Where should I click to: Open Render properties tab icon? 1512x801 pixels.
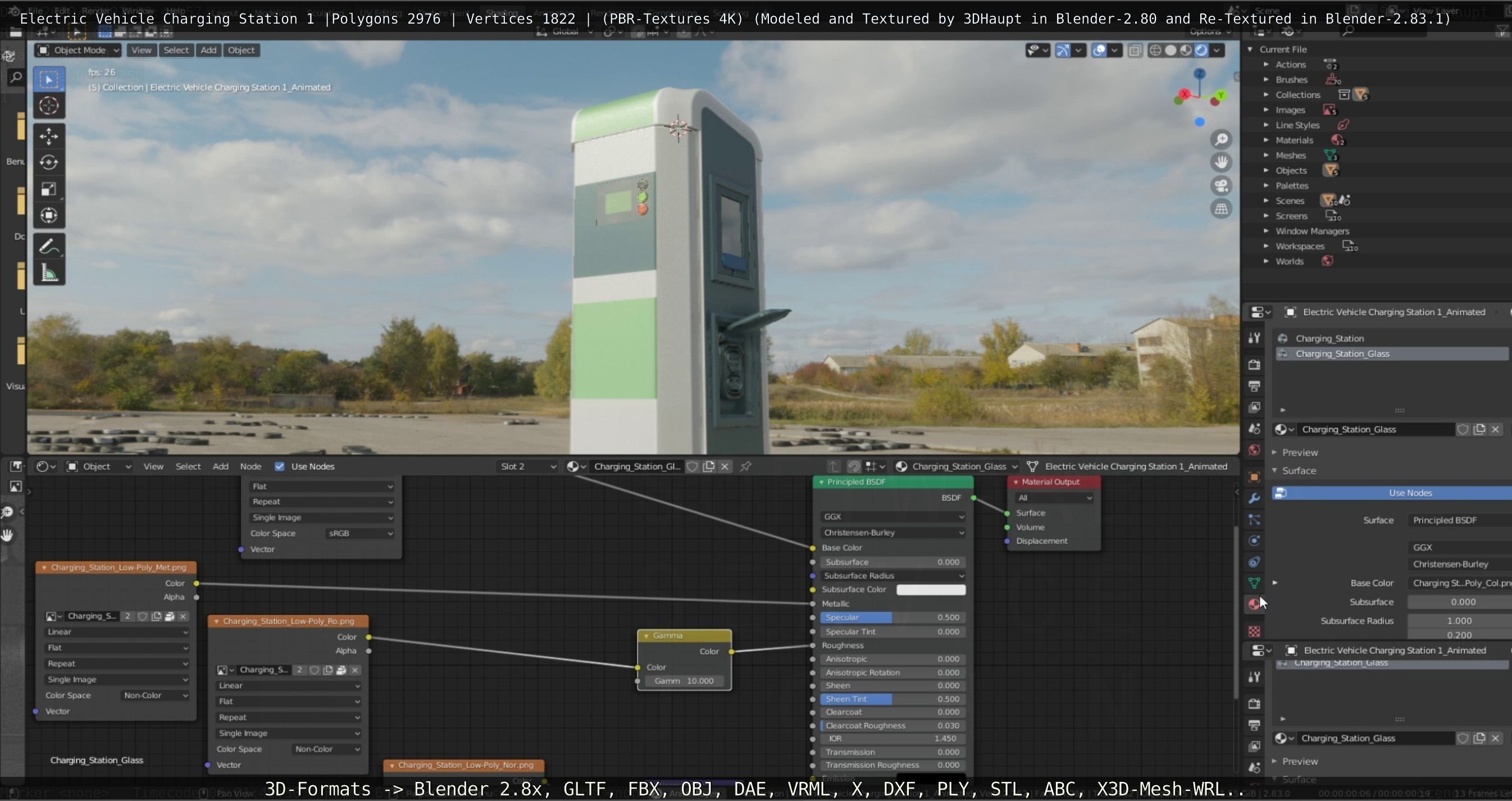pos(1254,365)
